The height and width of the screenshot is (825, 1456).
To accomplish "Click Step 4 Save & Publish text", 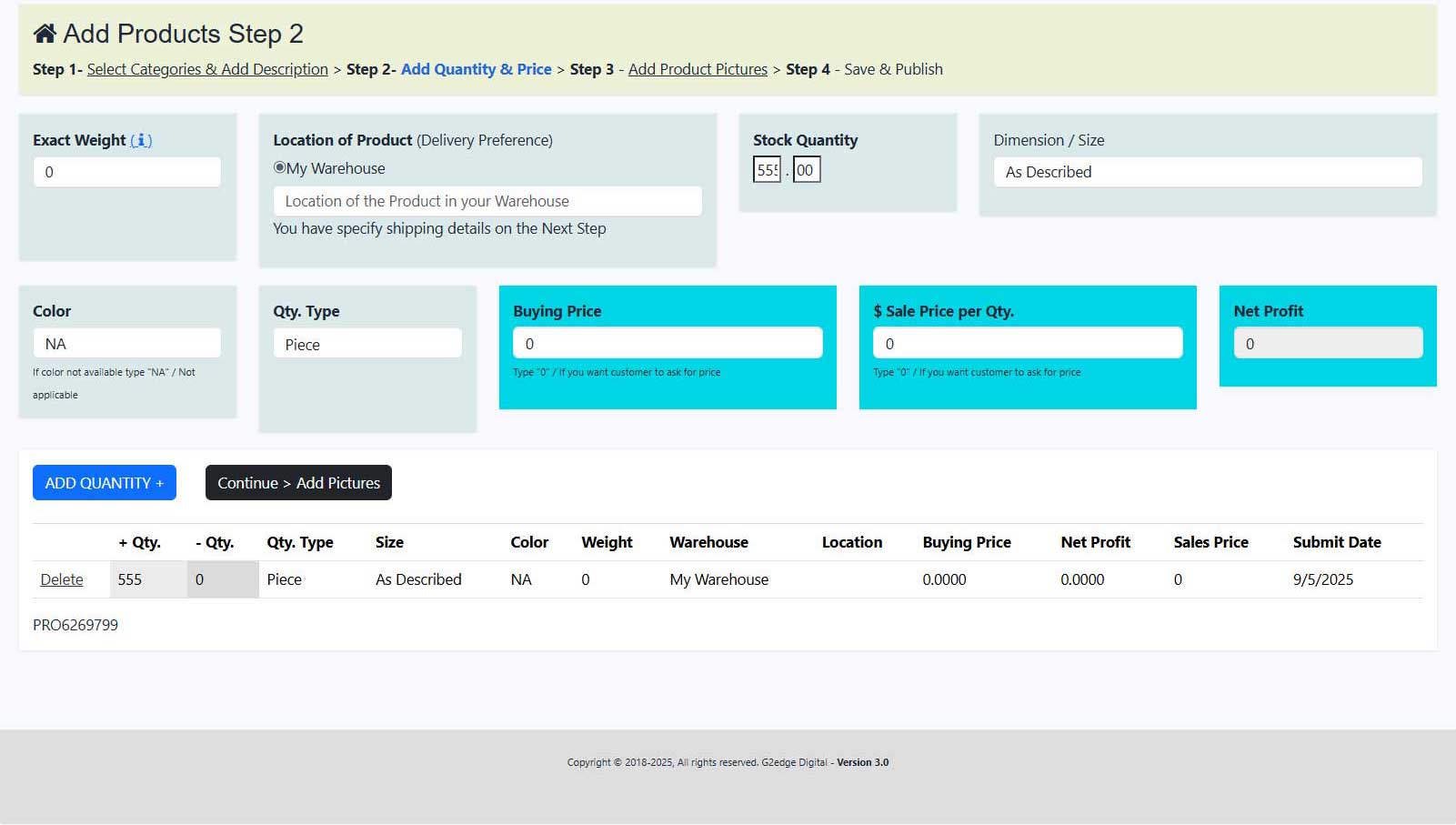I will [864, 69].
